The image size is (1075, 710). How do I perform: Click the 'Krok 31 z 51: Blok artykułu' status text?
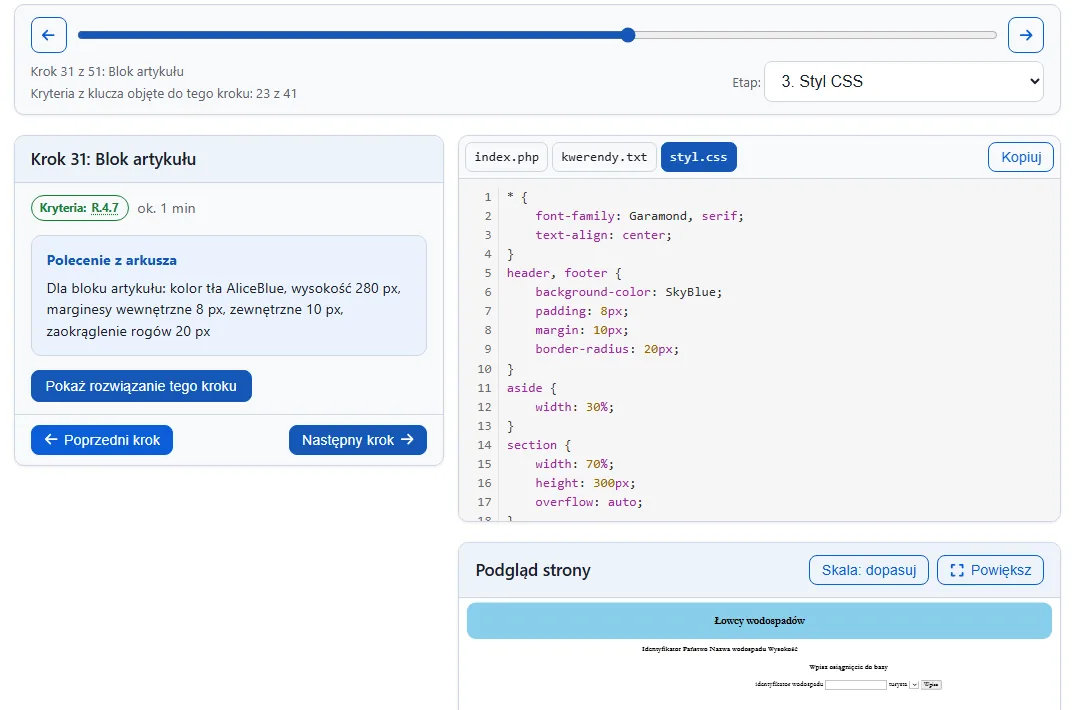[x=107, y=71]
